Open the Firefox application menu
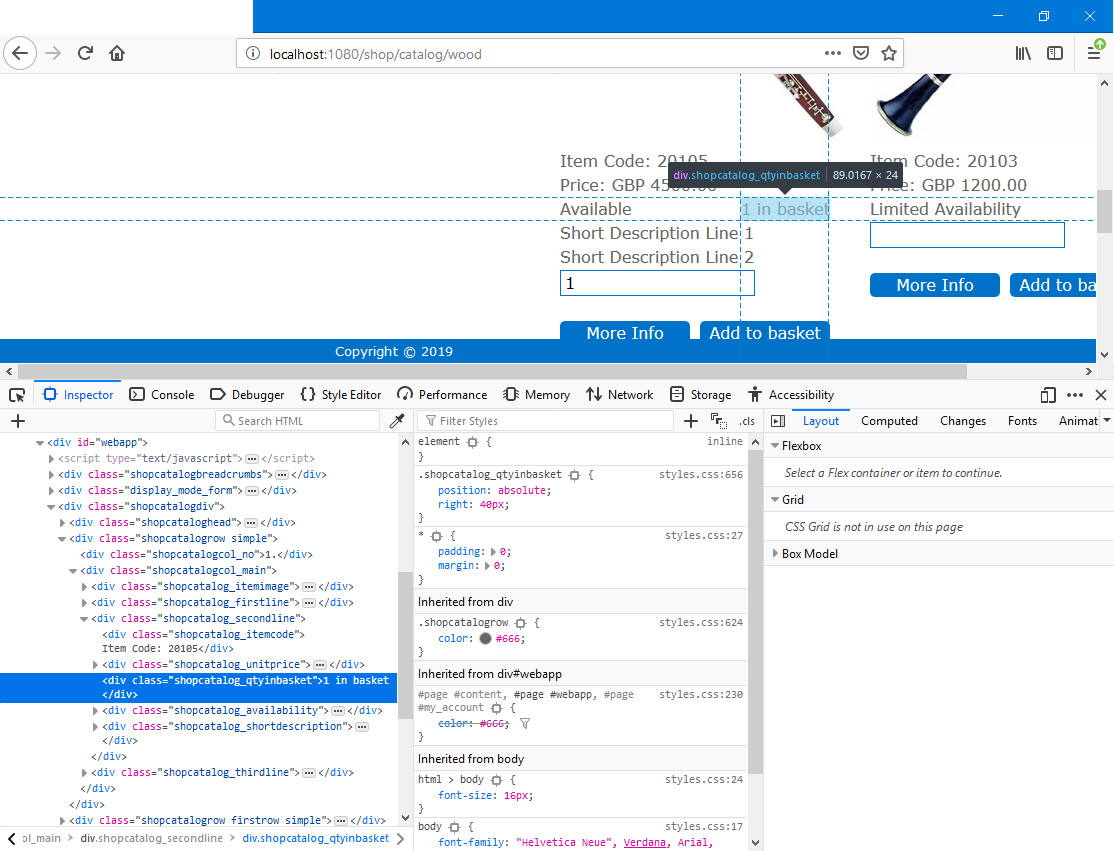The image size is (1114, 851). coord(1094,53)
